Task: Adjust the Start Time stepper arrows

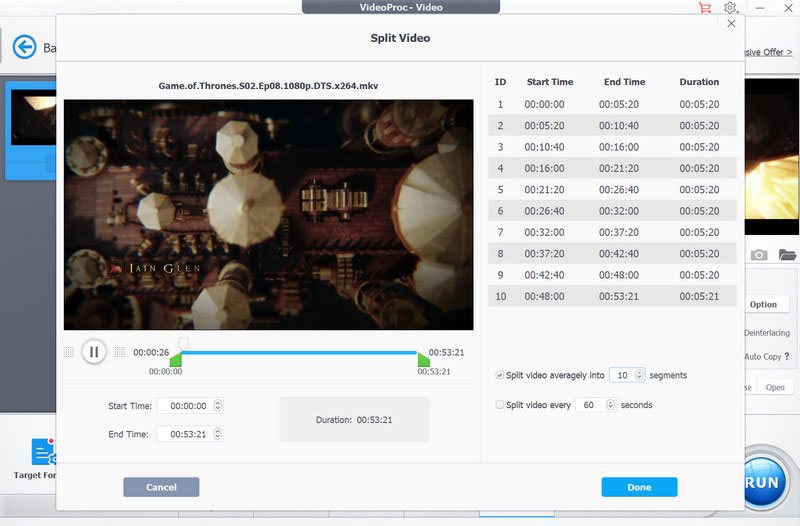Action: click(x=218, y=406)
